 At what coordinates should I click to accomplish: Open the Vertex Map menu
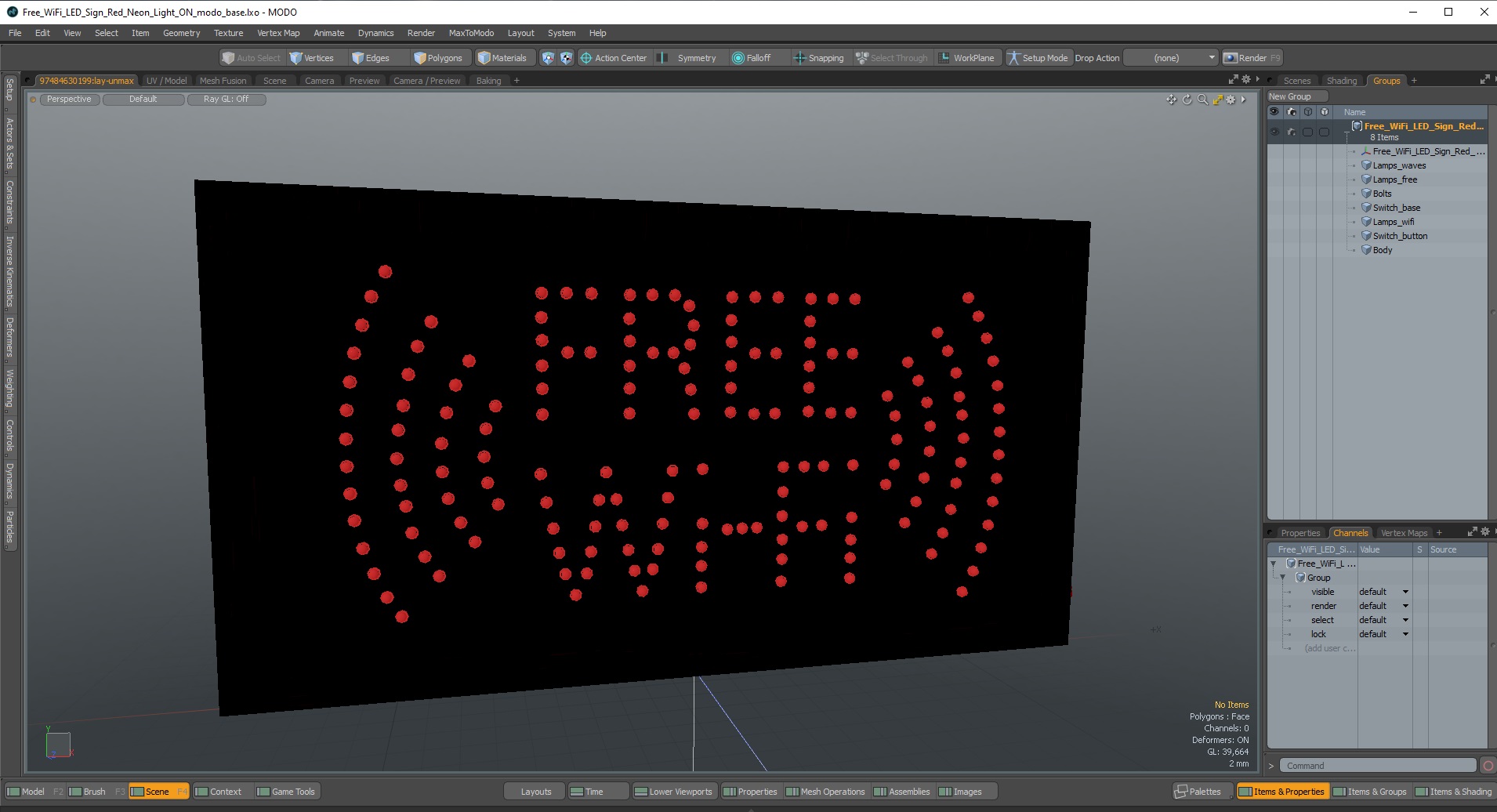(x=278, y=33)
